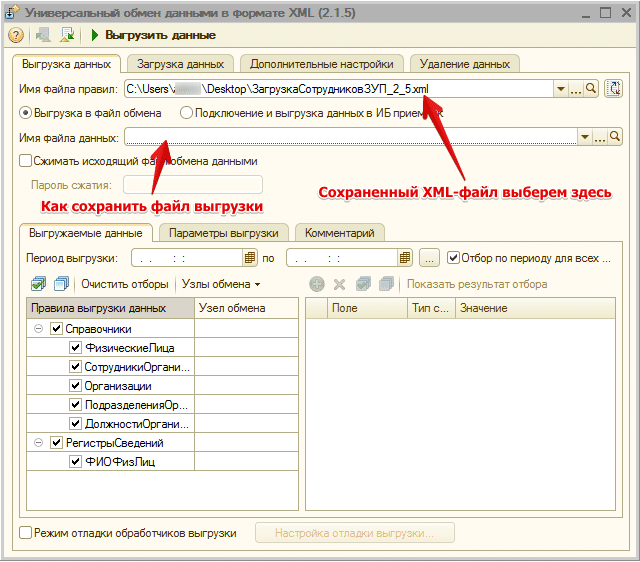The height and width of the screenshot is (562, 640).
Task: Open calendar picker for period end date
Action: coord(405,258)
